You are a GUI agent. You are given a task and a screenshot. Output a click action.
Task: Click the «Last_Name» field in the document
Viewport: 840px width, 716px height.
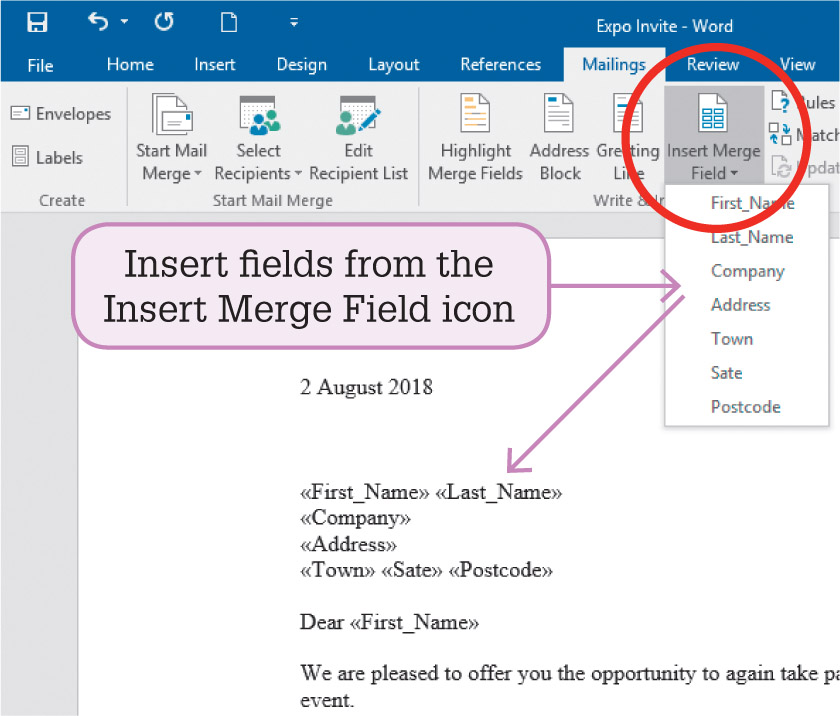click(x=499, y=492)
